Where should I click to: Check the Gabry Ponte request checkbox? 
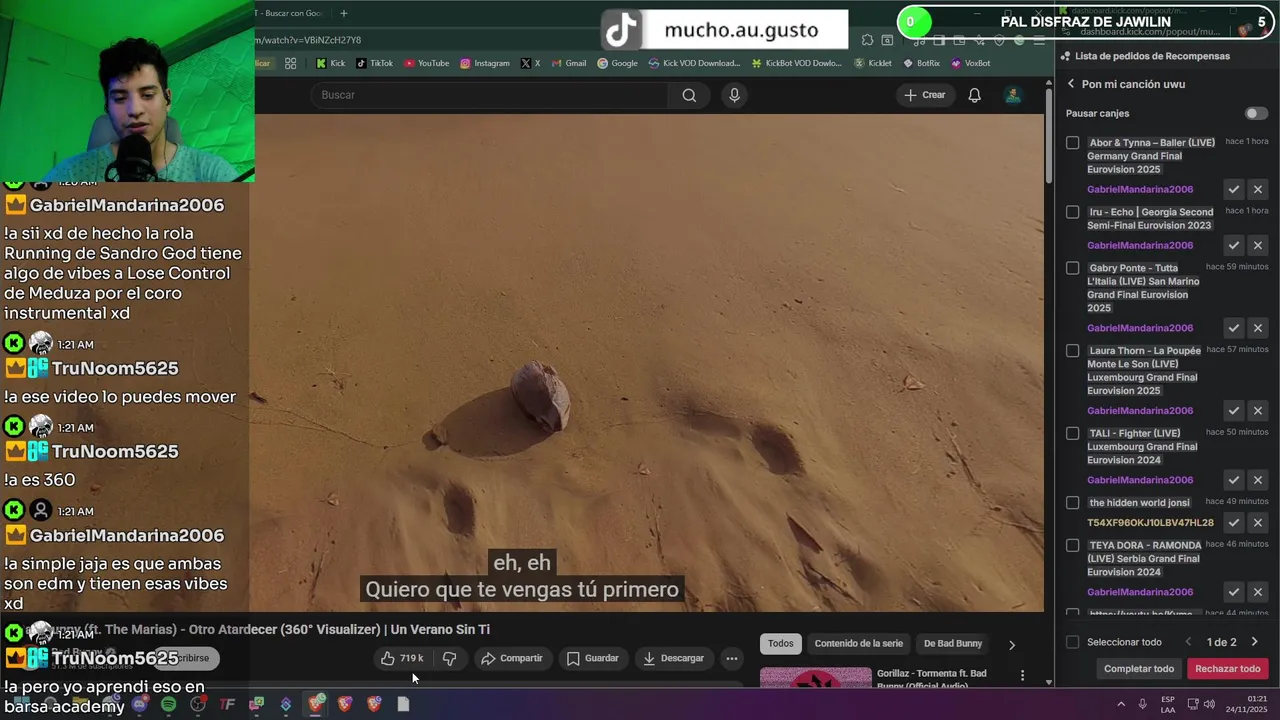[x=1073, y=268]
